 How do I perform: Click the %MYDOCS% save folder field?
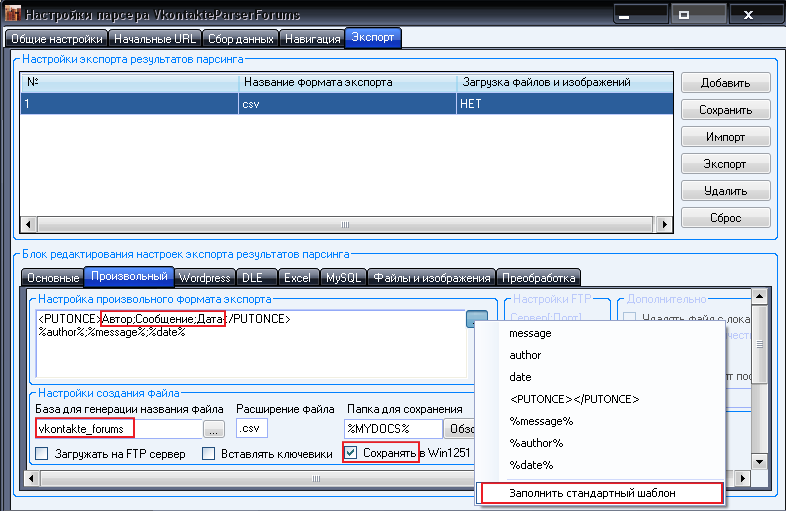click(394, 429)
